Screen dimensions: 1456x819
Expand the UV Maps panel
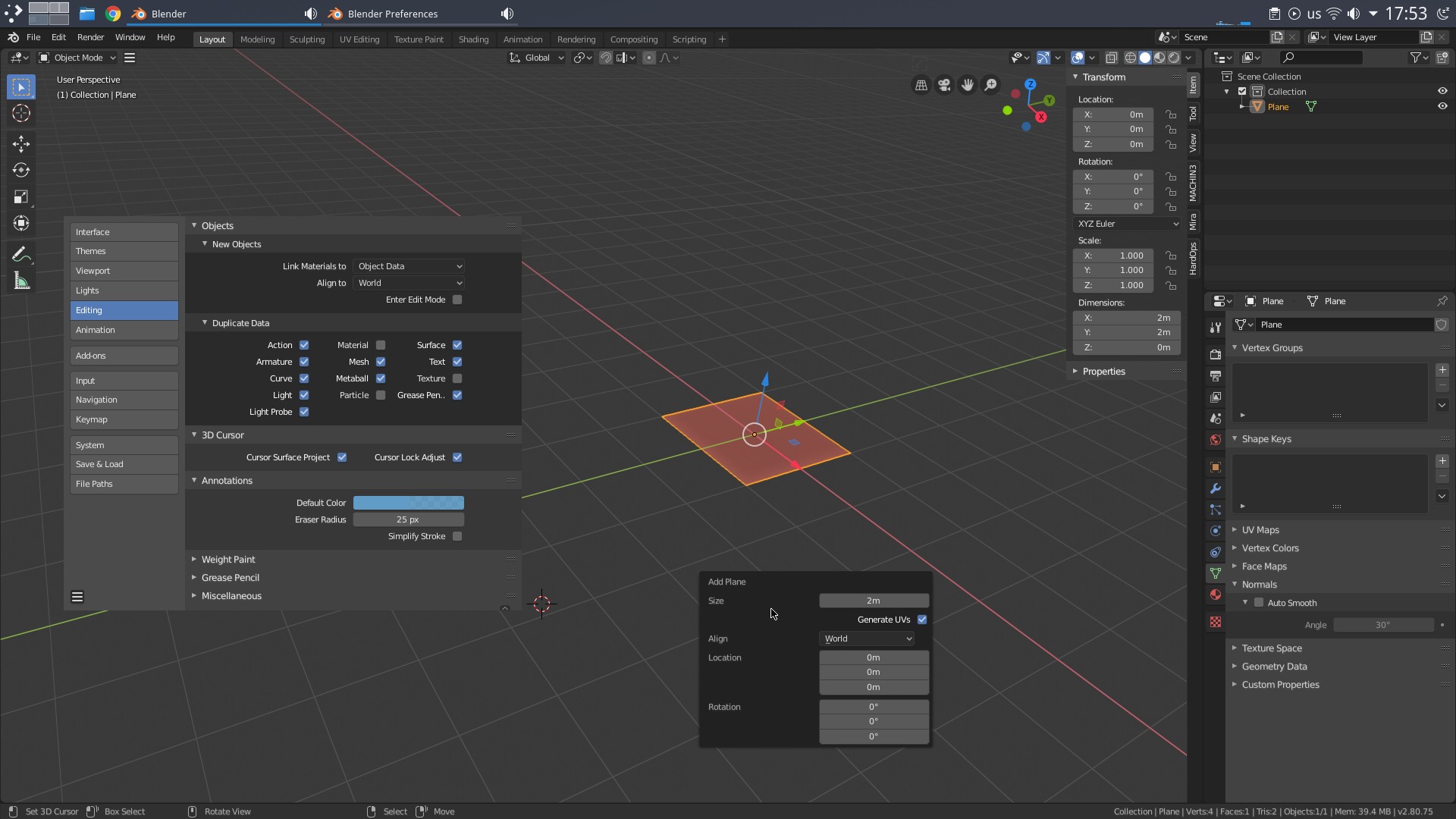[1260, 530]
